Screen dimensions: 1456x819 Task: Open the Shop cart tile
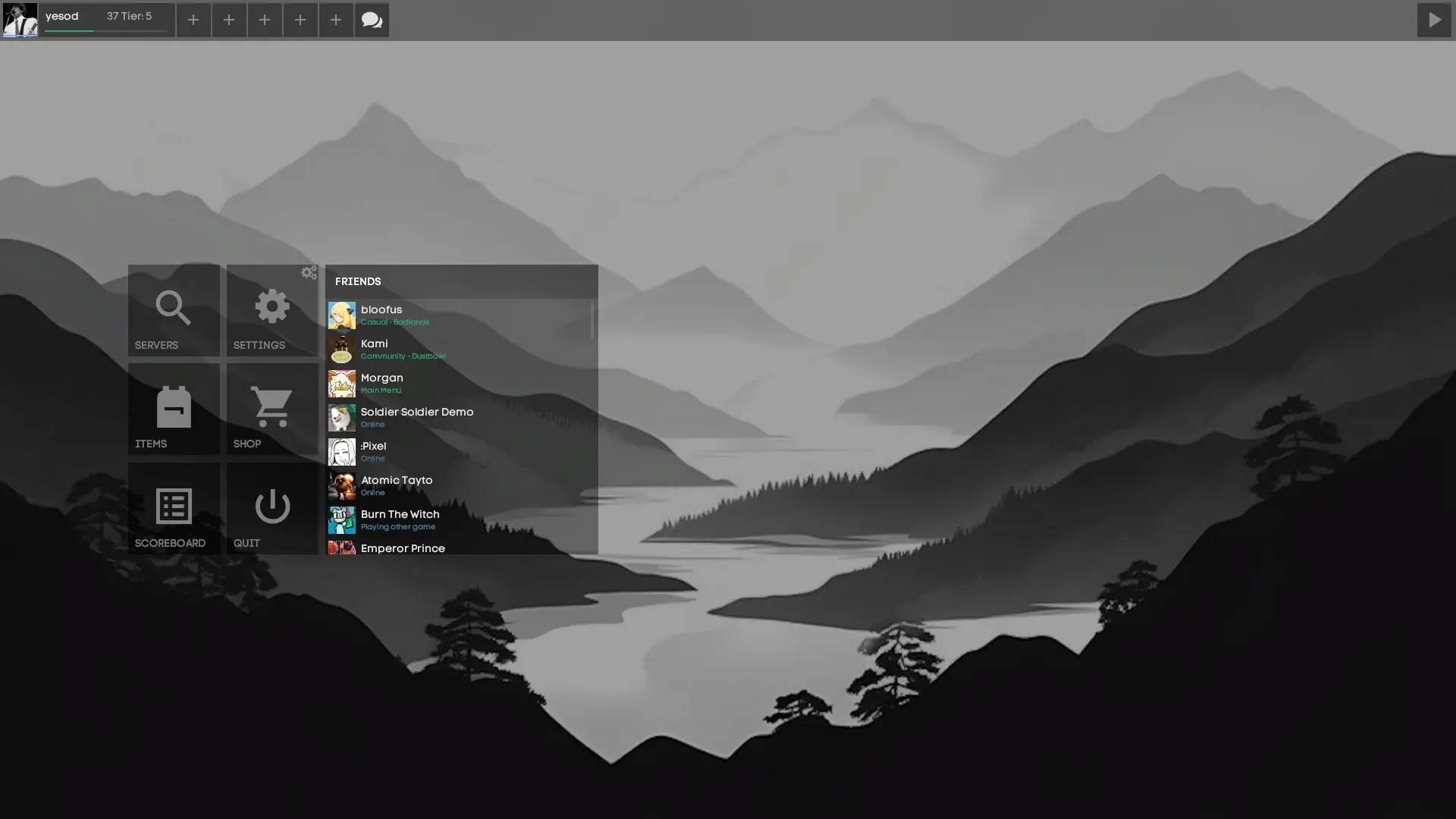pos(272,409)
